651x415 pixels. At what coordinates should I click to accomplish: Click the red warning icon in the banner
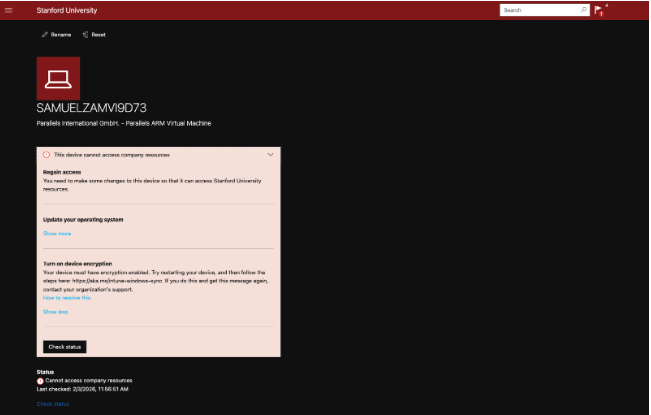46,155
